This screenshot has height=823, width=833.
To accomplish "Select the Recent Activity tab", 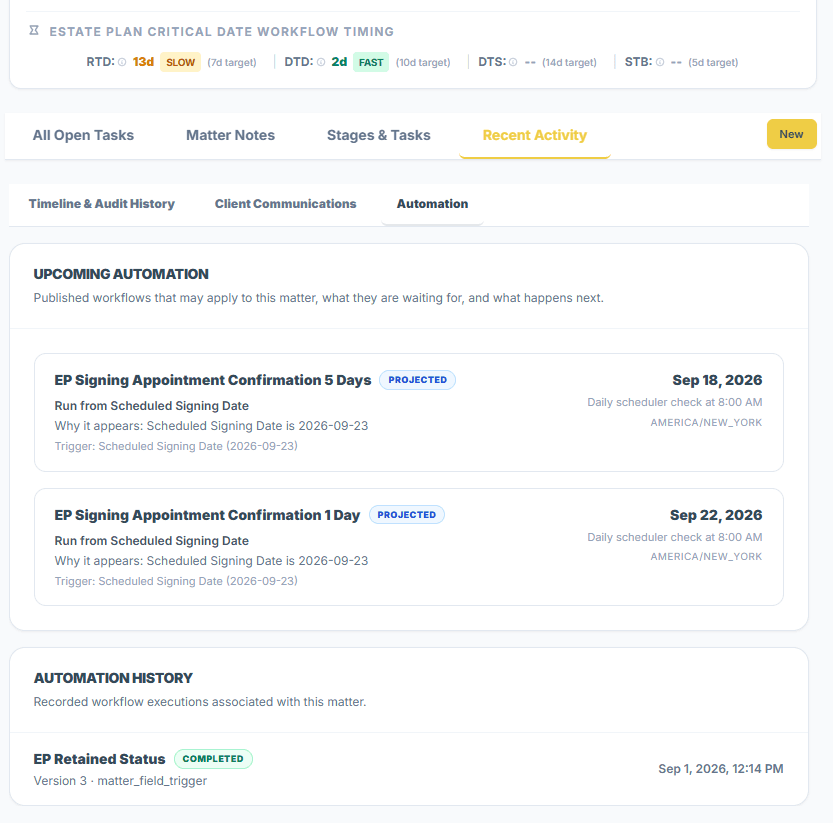I will point(534,135).
